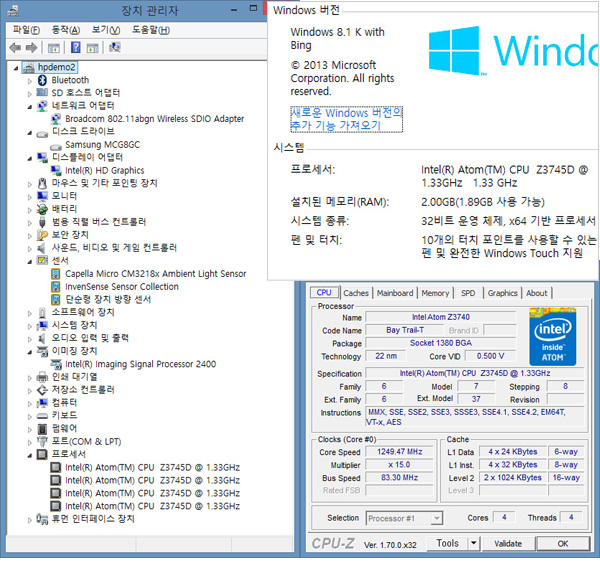Click the forward arrow in Device Manager toolbar
Image resolution: width=600 pixels, height=562 pixels.
tap(31, 48)
